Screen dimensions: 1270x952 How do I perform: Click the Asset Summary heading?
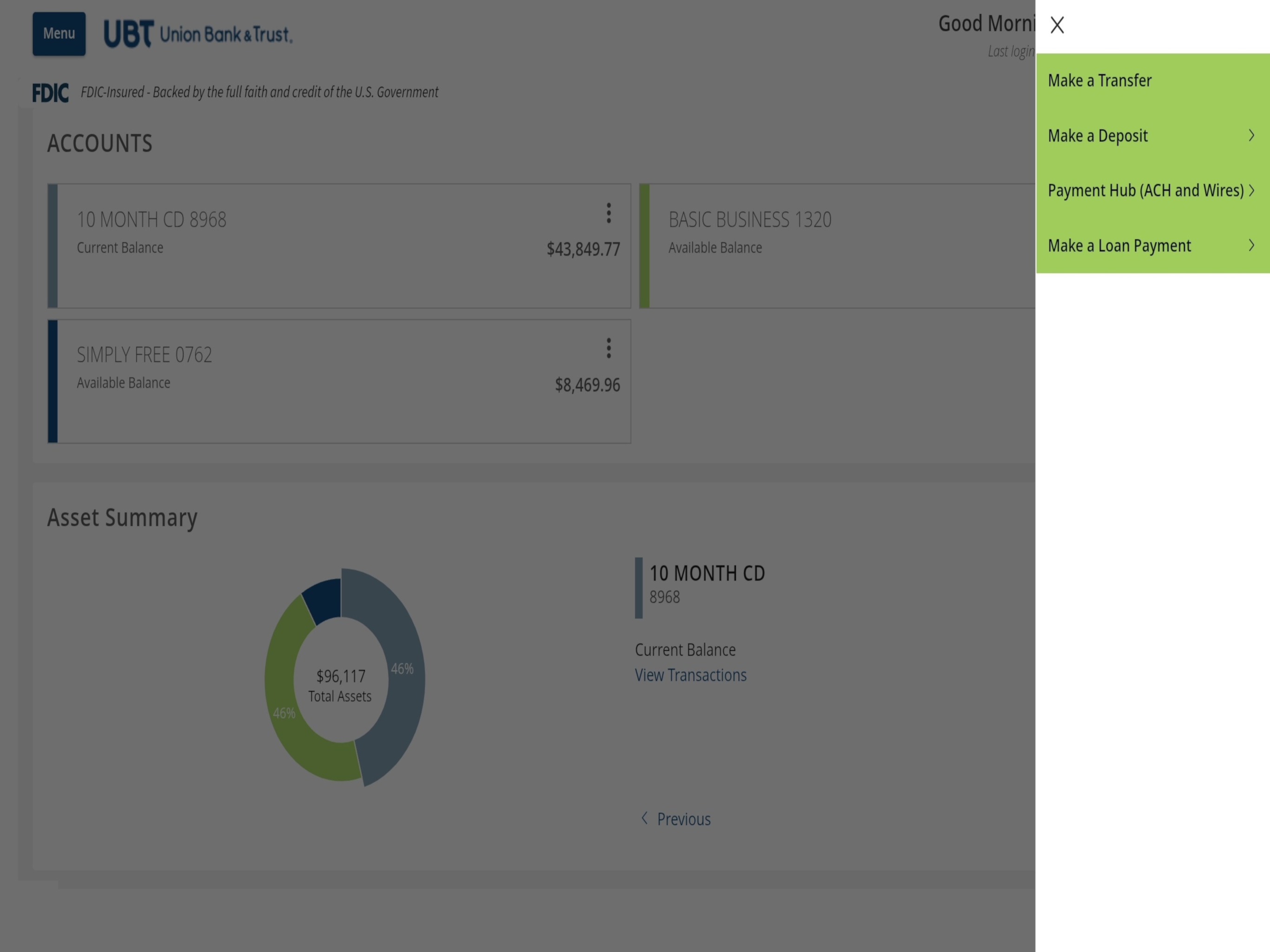pyautogui.click(x=122, y=518)
